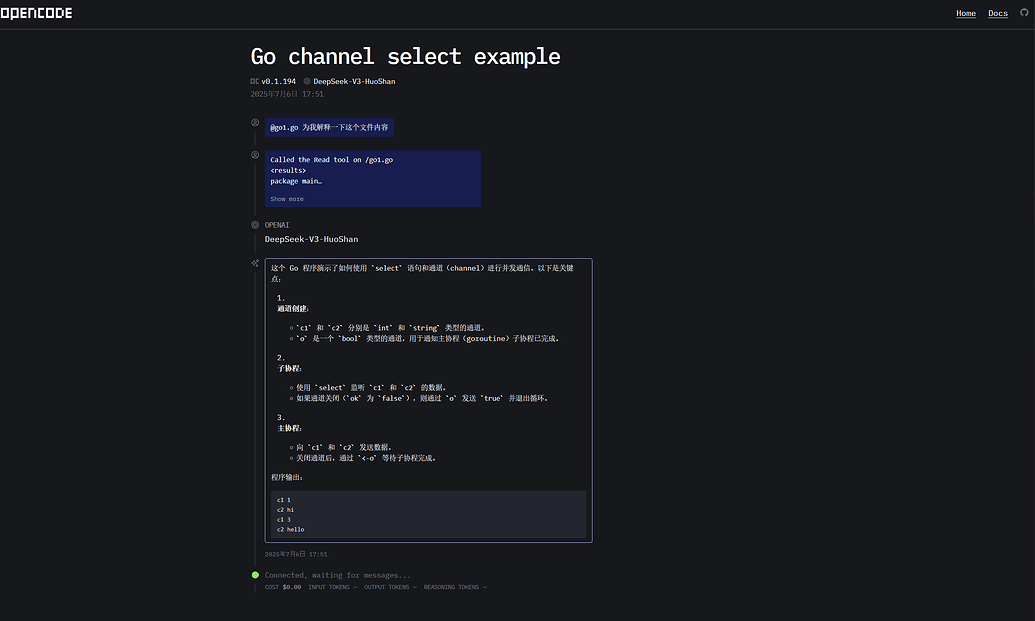Click the program output code block
Image resolution: width=1035 pixels, height=621 pixels.
[428, 514]
